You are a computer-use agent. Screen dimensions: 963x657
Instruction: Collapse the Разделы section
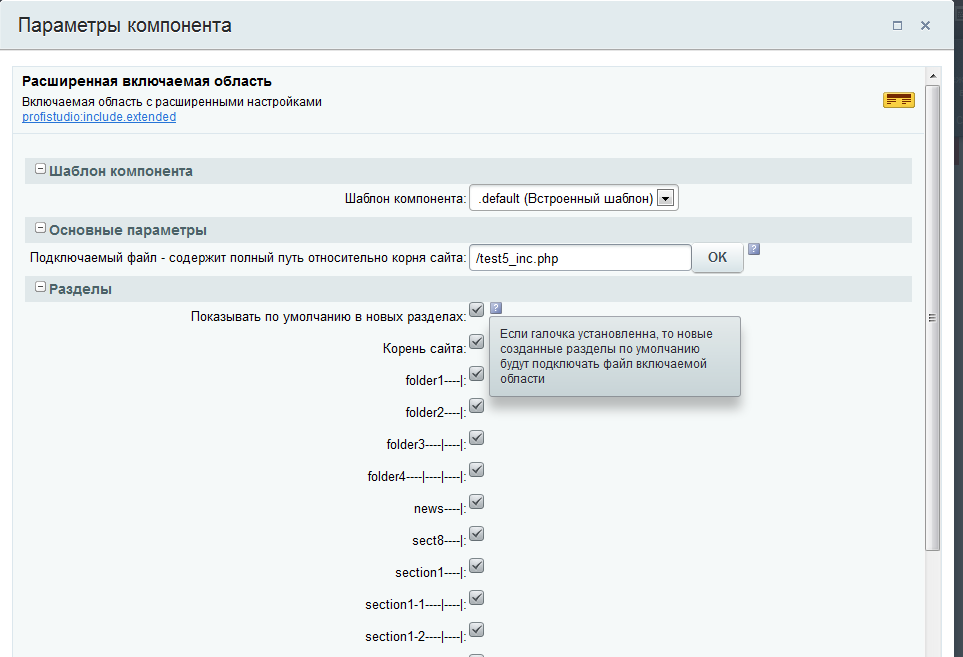pyautogui.click(x=41, y=288)
